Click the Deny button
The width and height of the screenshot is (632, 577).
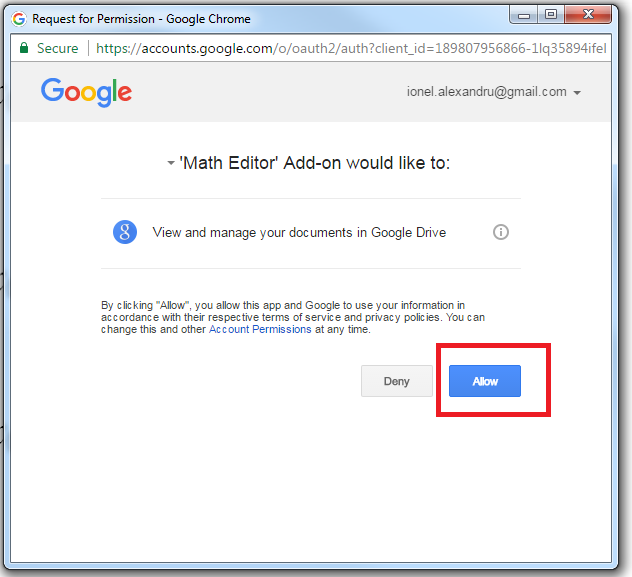(397, 381)
